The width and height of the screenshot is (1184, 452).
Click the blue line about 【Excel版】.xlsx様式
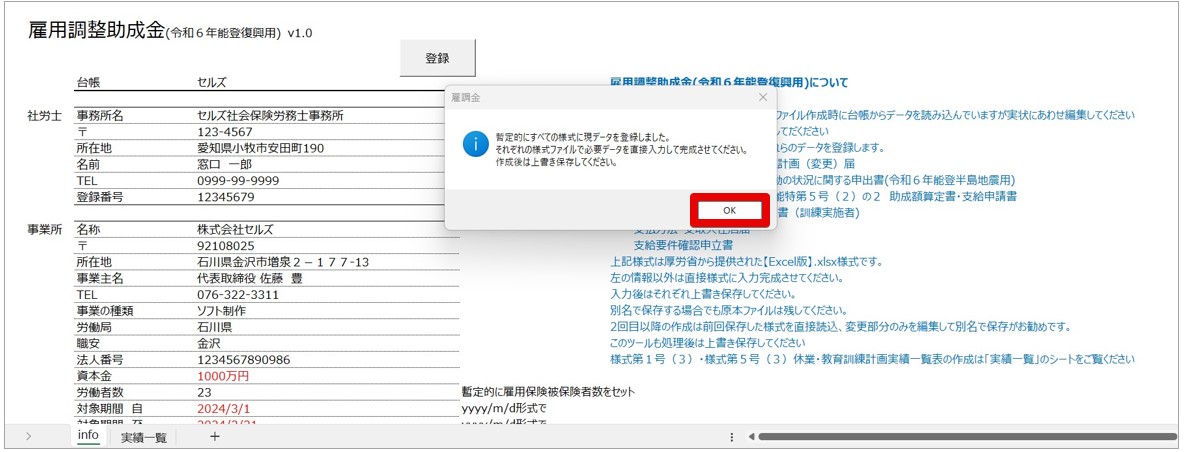click(x=746, y=262)
